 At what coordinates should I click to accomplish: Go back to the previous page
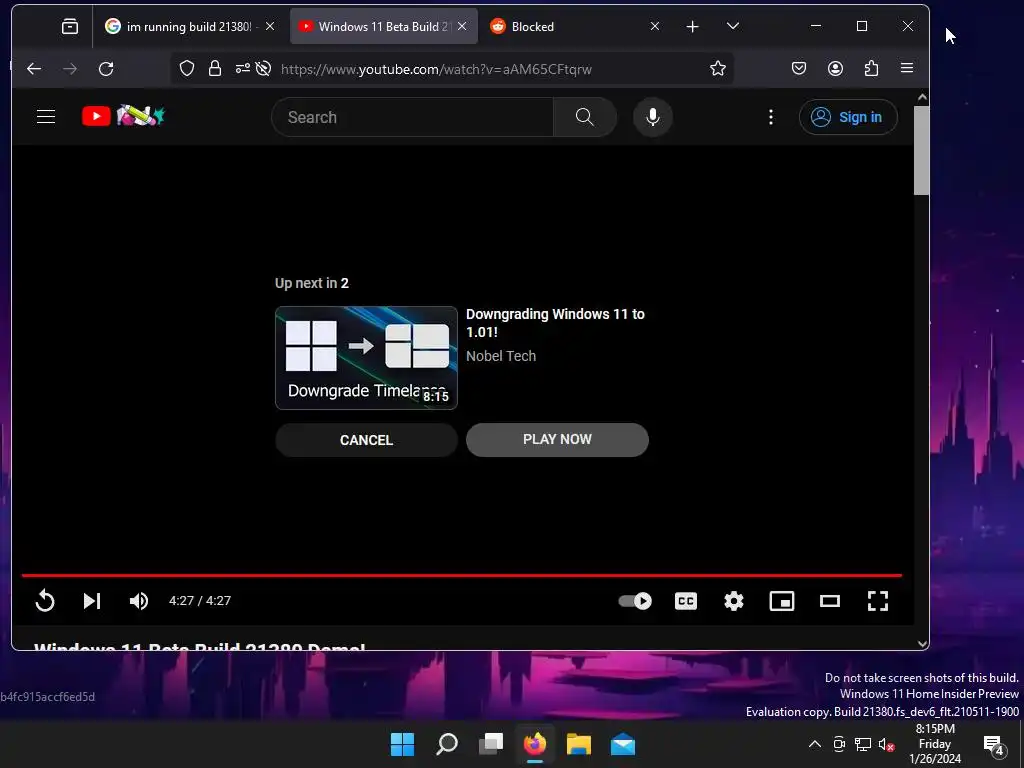(x=34, y=69)
